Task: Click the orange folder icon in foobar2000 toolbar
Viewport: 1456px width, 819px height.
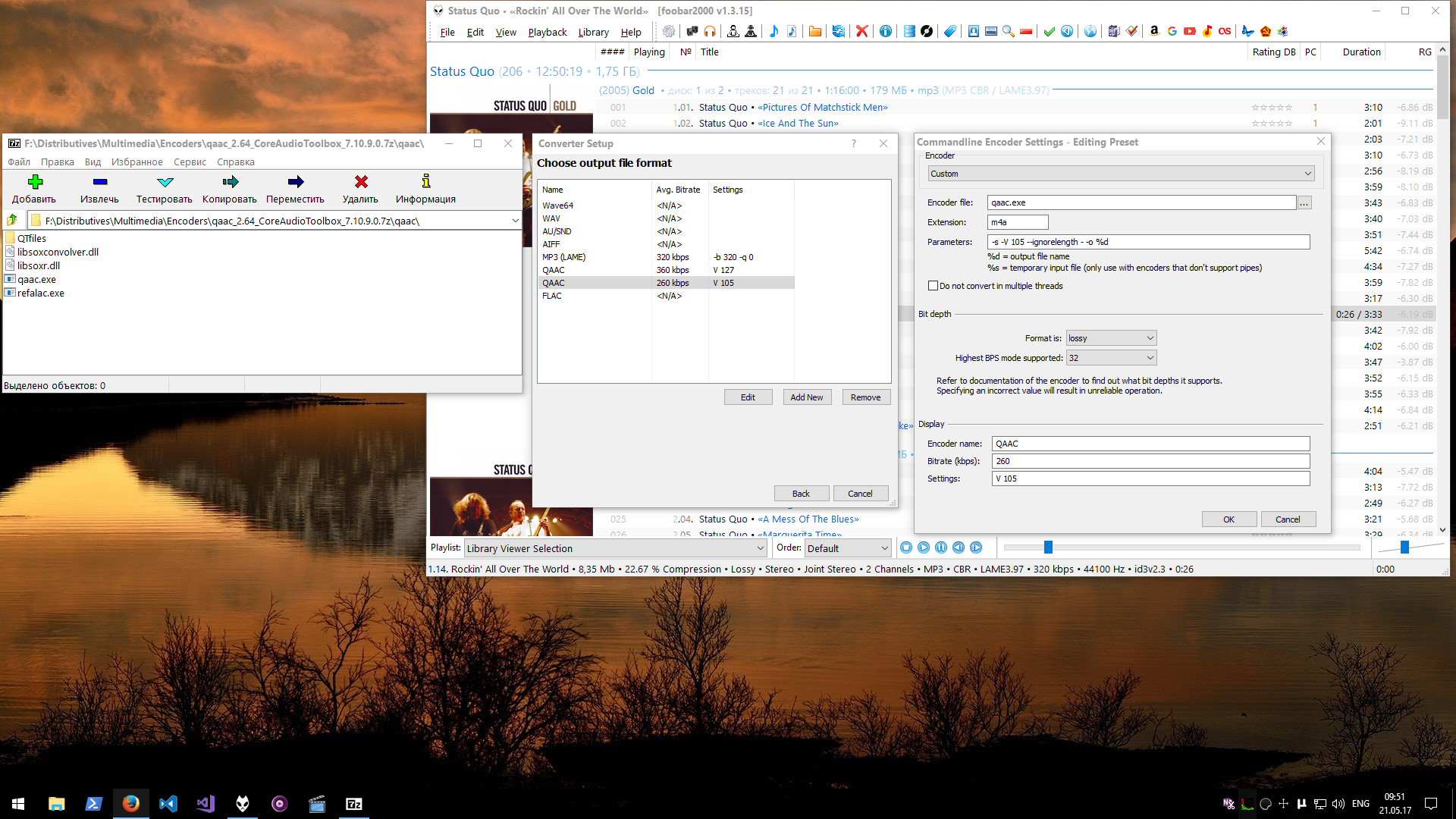Action: click(815, 31)
